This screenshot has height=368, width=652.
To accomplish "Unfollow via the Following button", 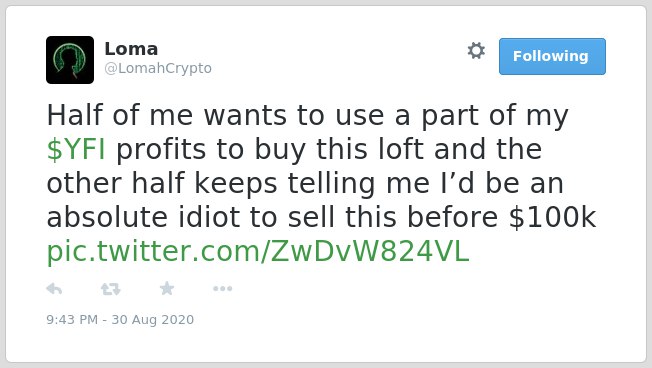I will tap(552, 57).
